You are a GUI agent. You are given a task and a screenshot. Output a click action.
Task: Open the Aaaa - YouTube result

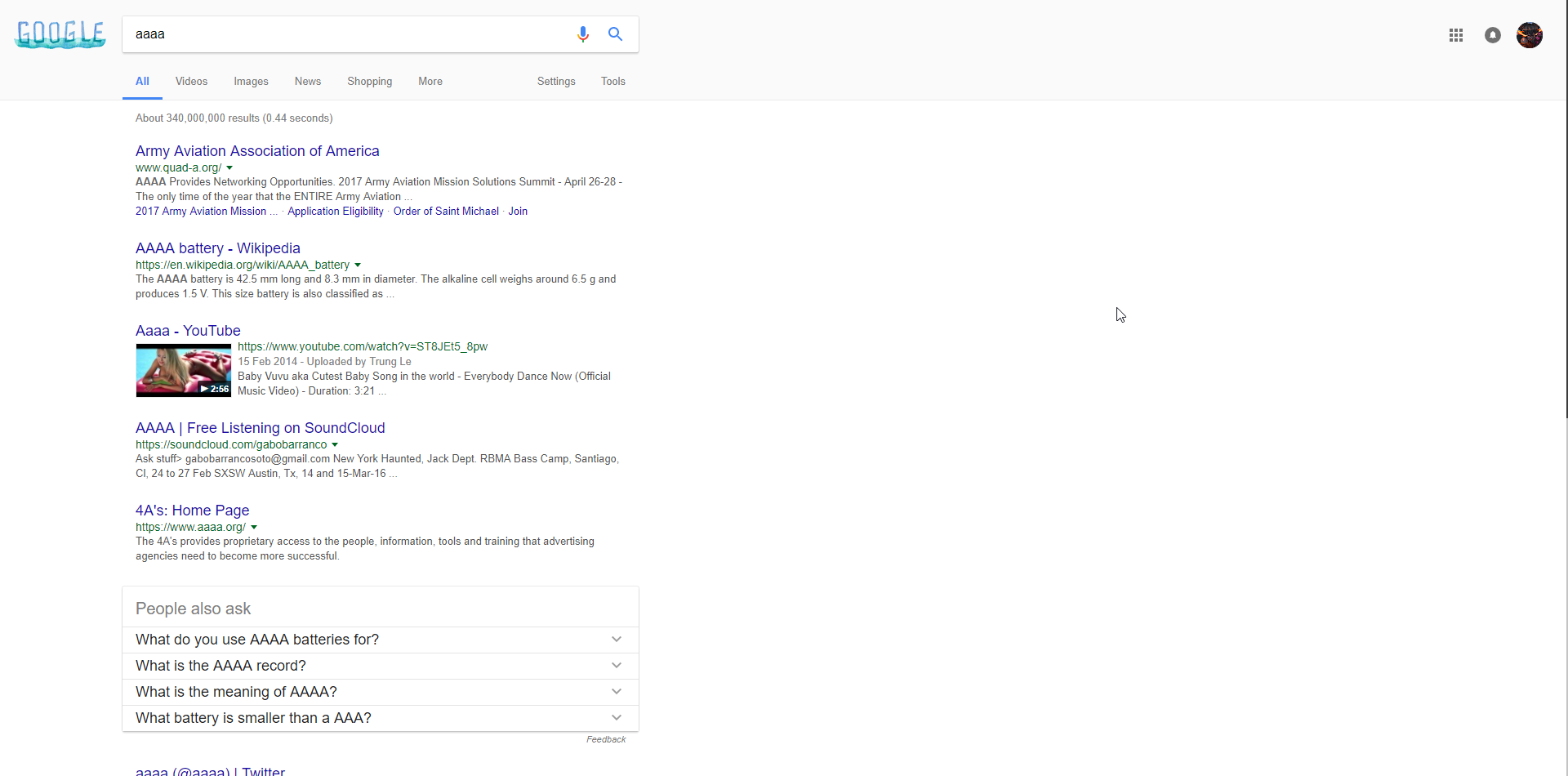pos(188,331)
